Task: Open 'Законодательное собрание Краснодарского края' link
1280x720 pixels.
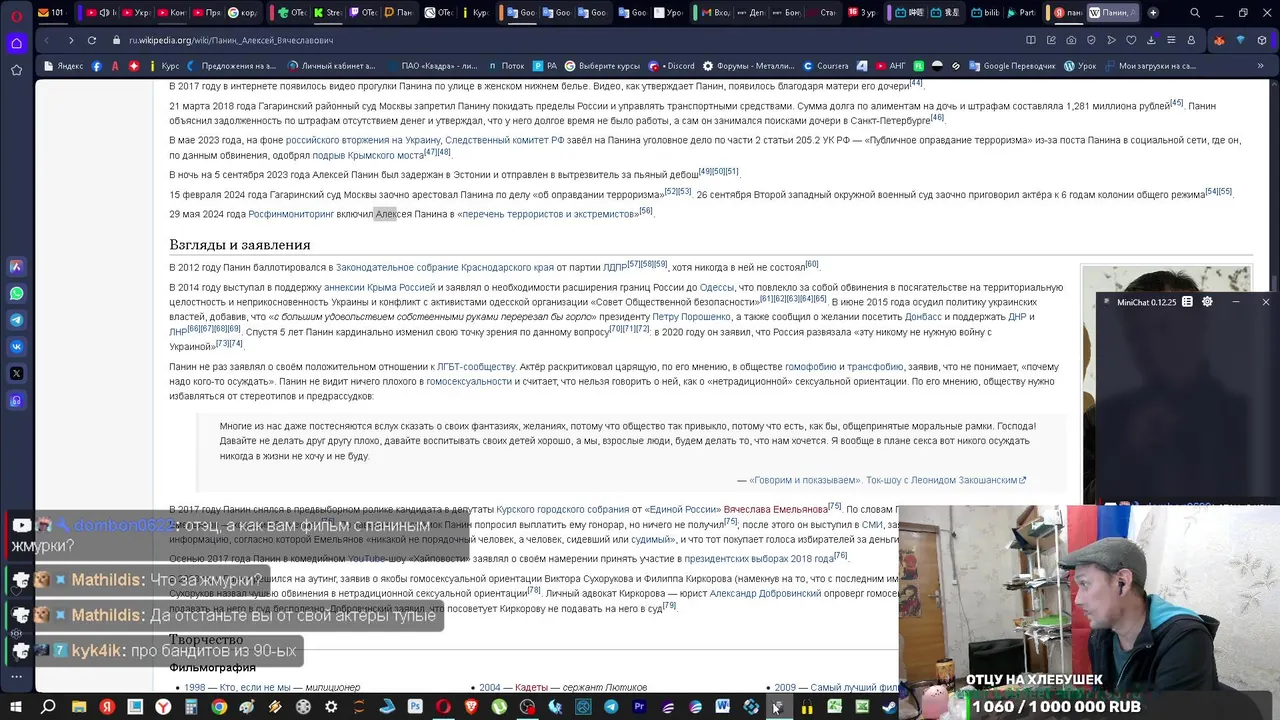Action: click(x=445, y=268)
